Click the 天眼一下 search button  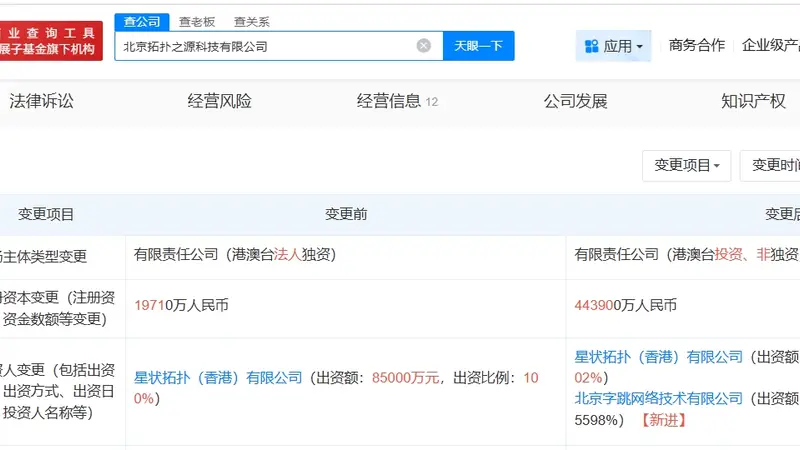pos(479,46)
